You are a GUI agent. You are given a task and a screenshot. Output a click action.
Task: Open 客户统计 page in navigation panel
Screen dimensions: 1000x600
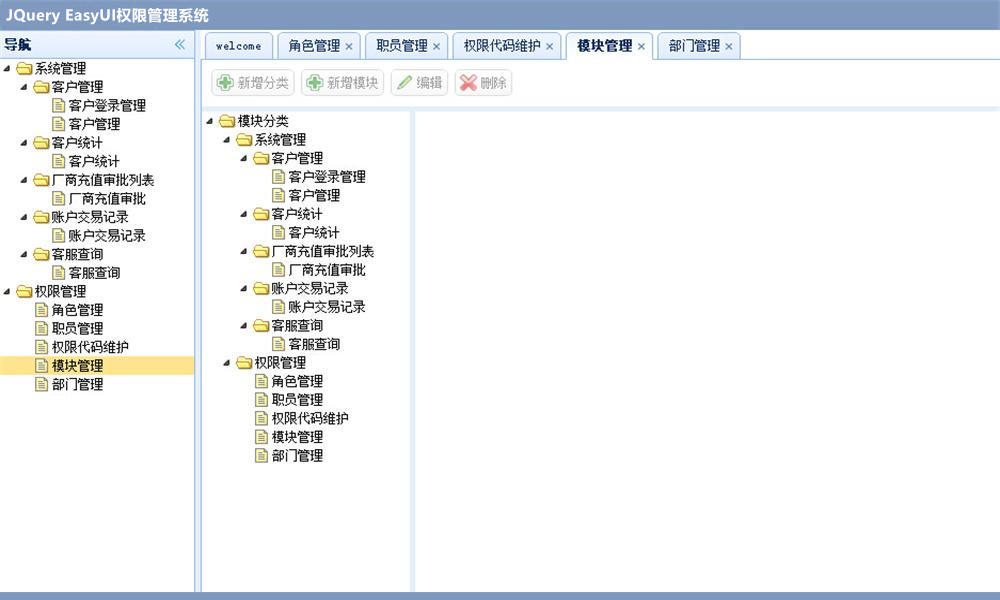[x=94, y=161]
